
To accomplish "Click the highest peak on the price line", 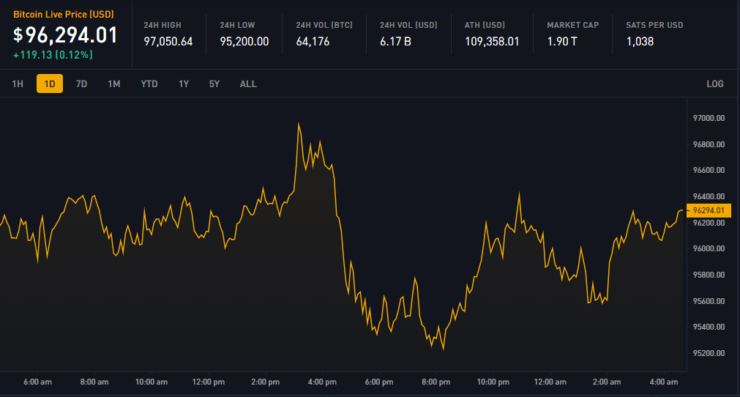I will point(298,124).
